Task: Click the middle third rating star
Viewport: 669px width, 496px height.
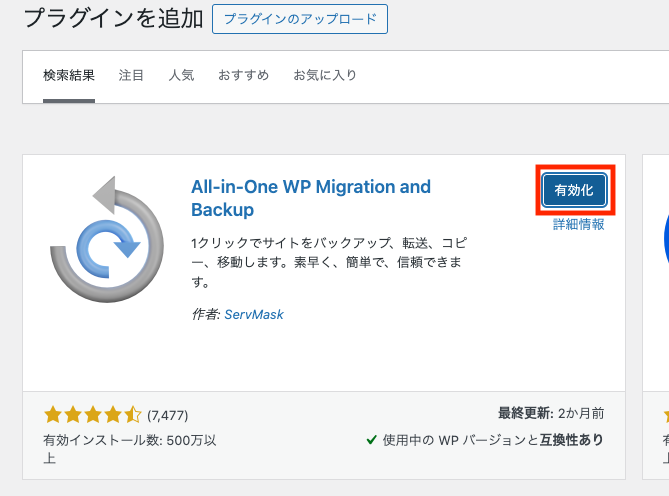Action: click(93, 414)
